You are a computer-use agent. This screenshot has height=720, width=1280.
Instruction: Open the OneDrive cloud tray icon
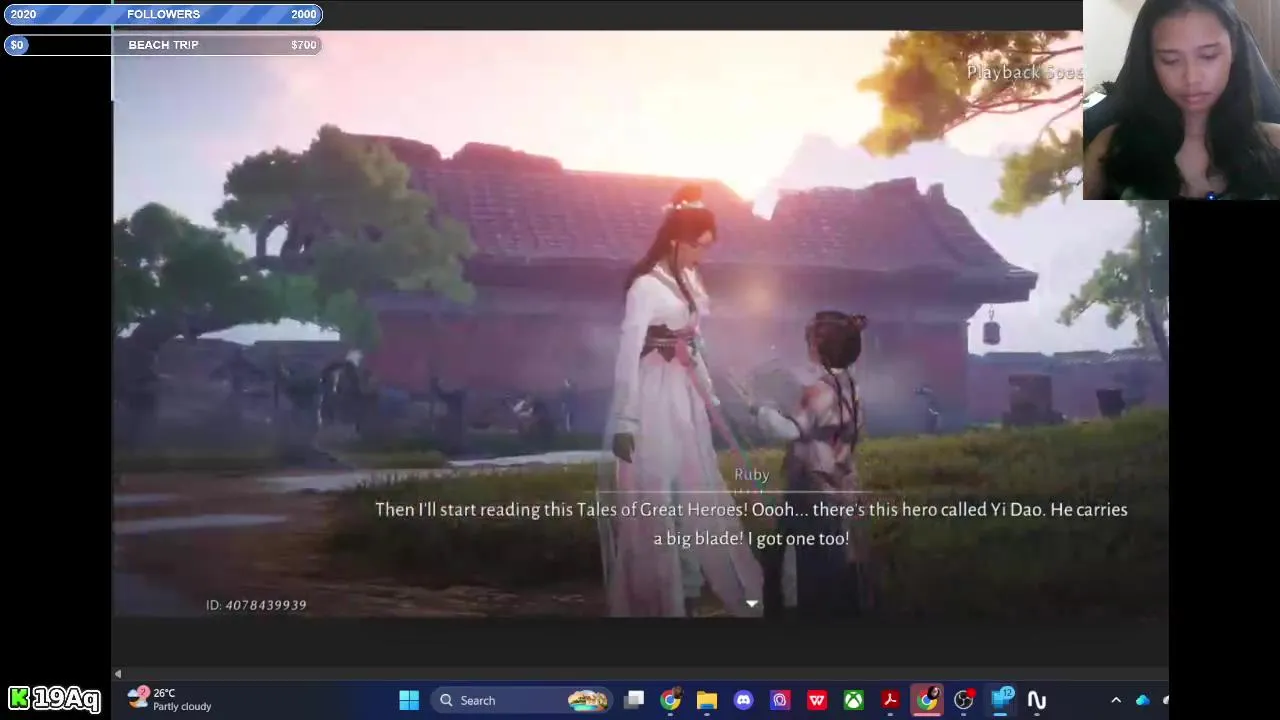point(1142,700)
